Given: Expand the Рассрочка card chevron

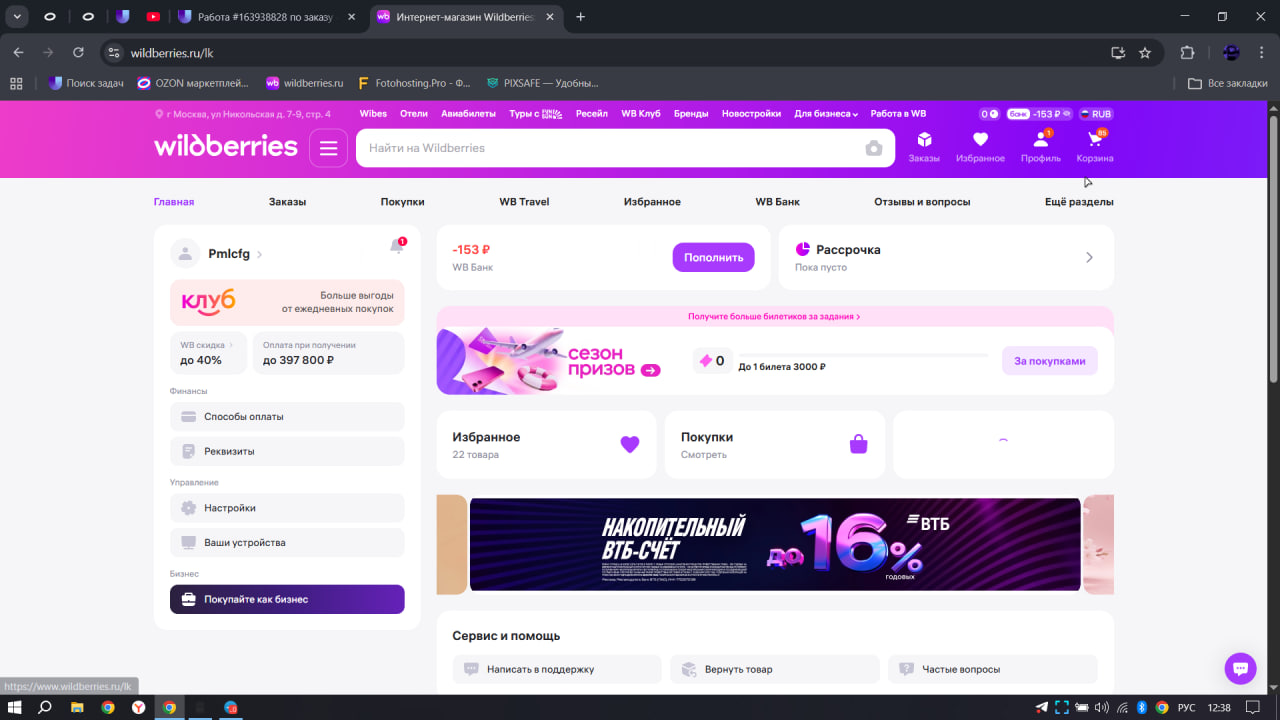Looking at the screenshot, I should click(1089, 257).
